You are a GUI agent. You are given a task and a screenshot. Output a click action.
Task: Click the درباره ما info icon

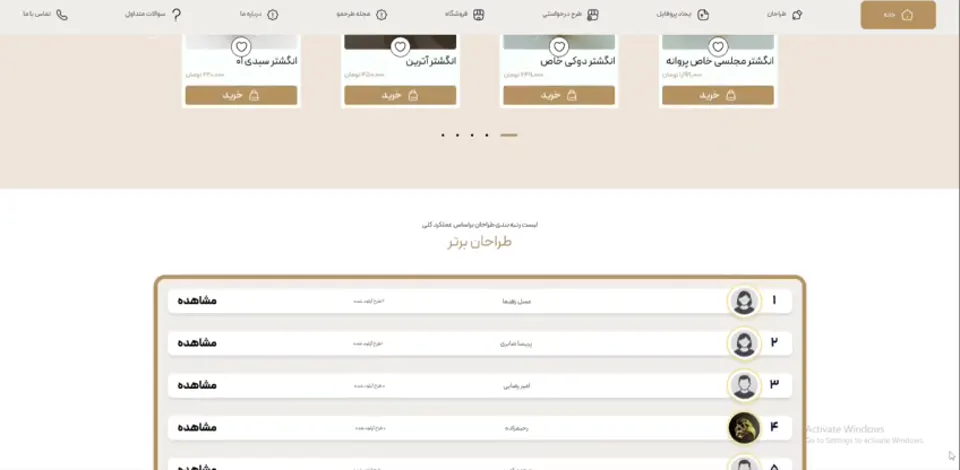(273, 15)
